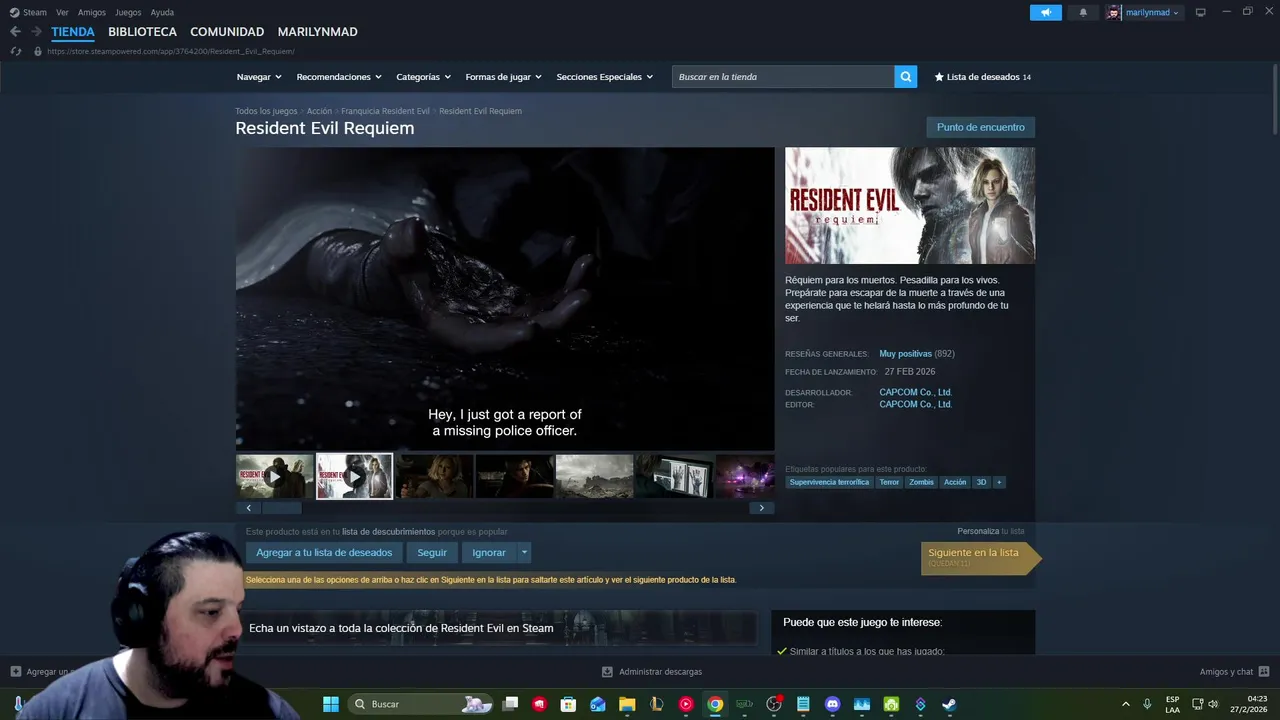Click the wishlist star icon
The height and width of the screenshot is (720, 1280).
(938, 77)
